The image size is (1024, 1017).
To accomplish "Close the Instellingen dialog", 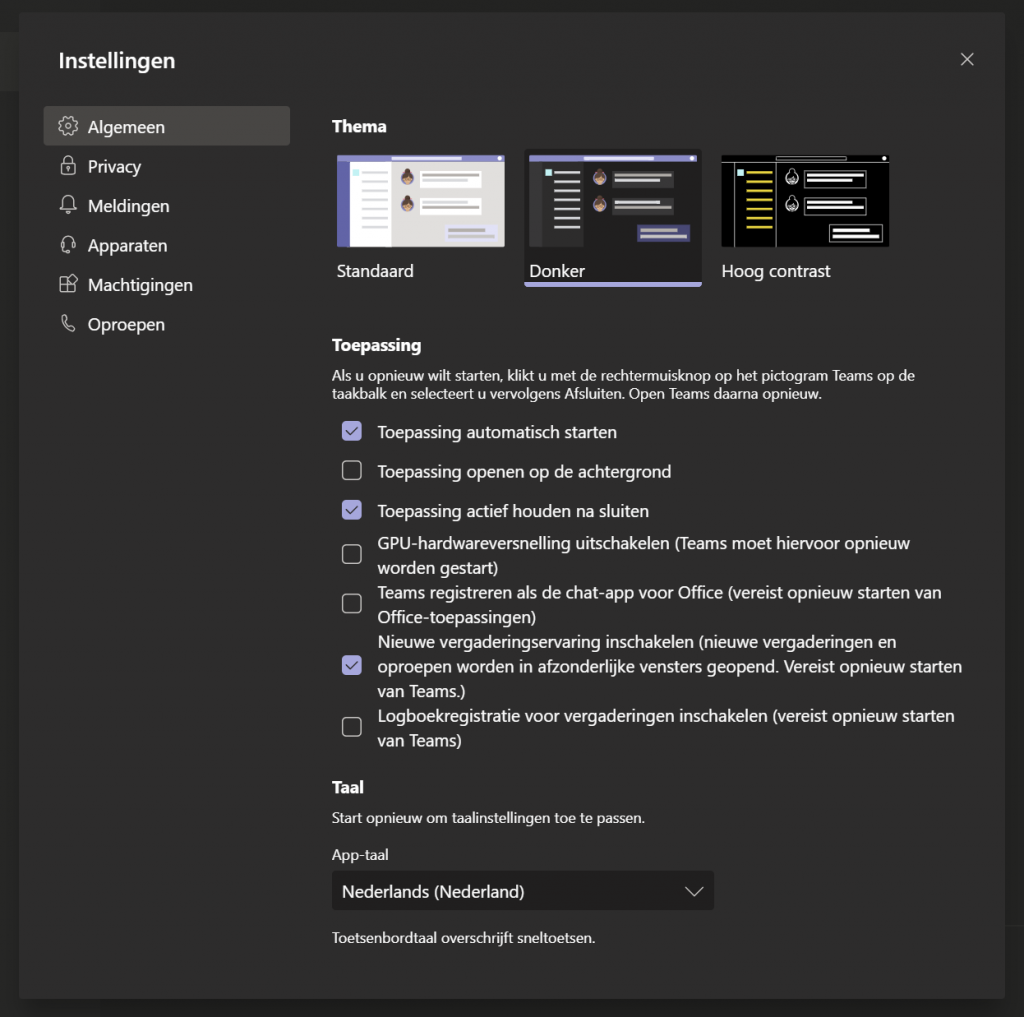I will pyautogui.click(x=967, y=59).
